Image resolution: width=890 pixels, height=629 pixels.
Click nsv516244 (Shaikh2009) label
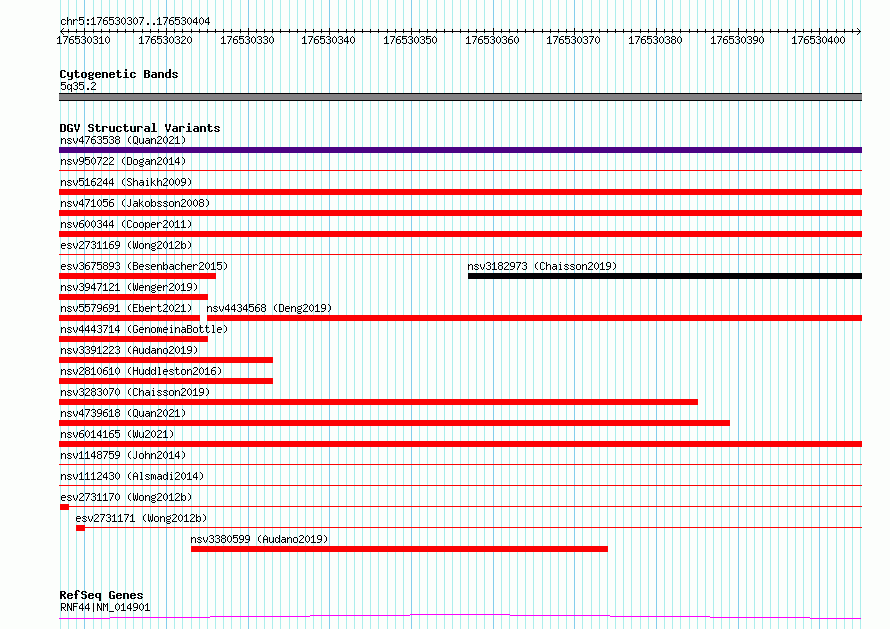tap(126, 182)
